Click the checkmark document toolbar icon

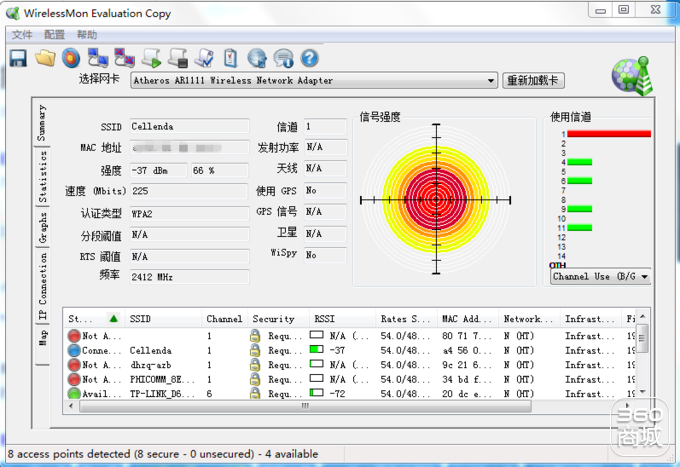(204, 58)
